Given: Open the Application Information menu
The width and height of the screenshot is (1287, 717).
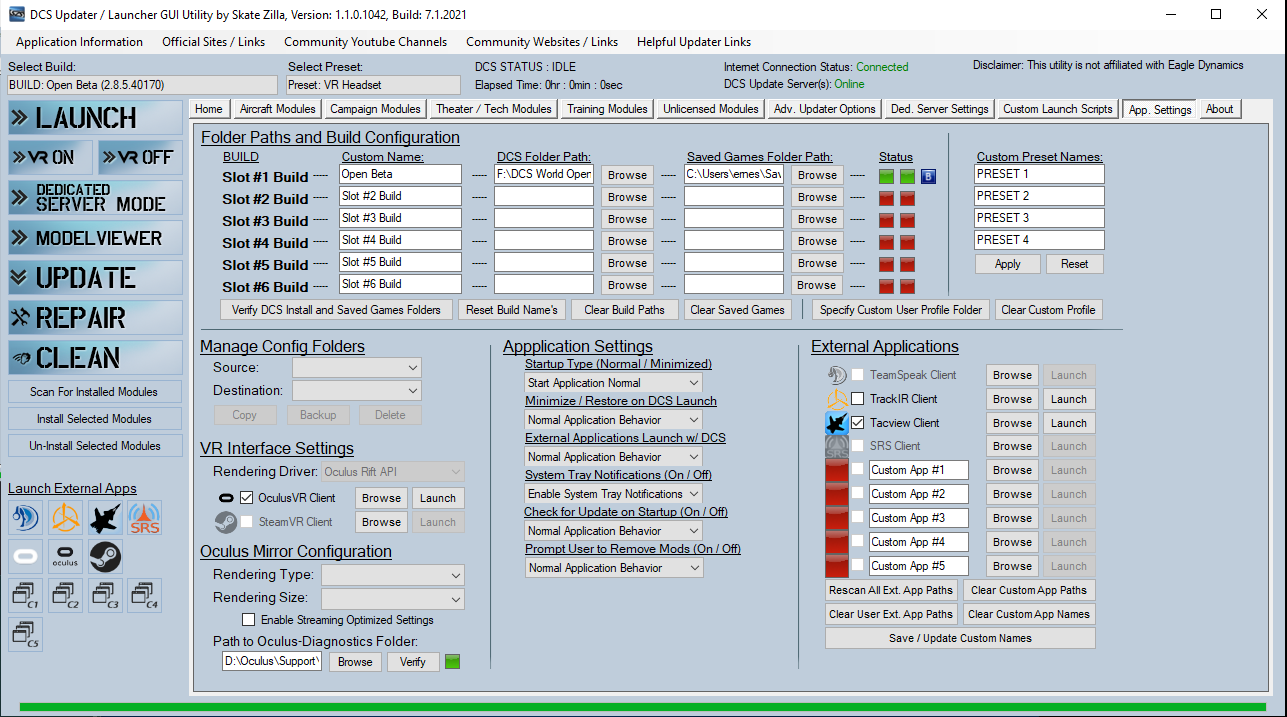Looking at the screenshot, I should click(x=80, y=42).
